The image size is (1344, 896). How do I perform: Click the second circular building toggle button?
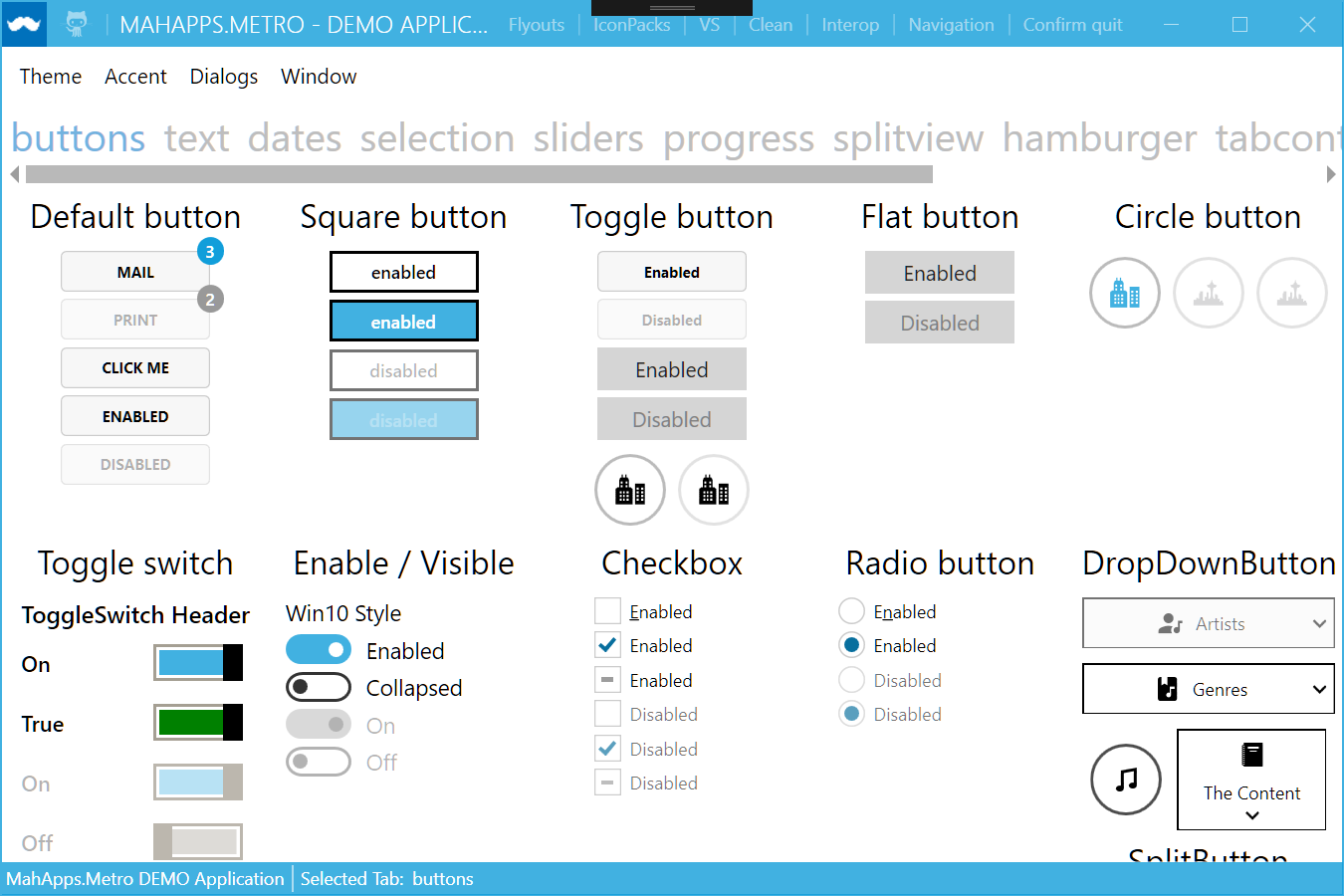[x=714, y=490]
